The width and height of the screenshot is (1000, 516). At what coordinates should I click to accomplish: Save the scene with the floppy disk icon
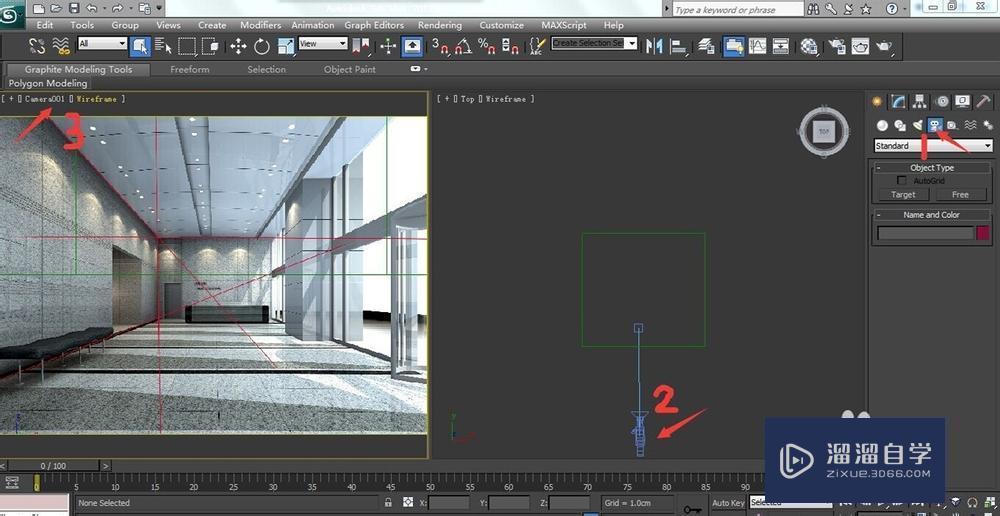(74, 9)
